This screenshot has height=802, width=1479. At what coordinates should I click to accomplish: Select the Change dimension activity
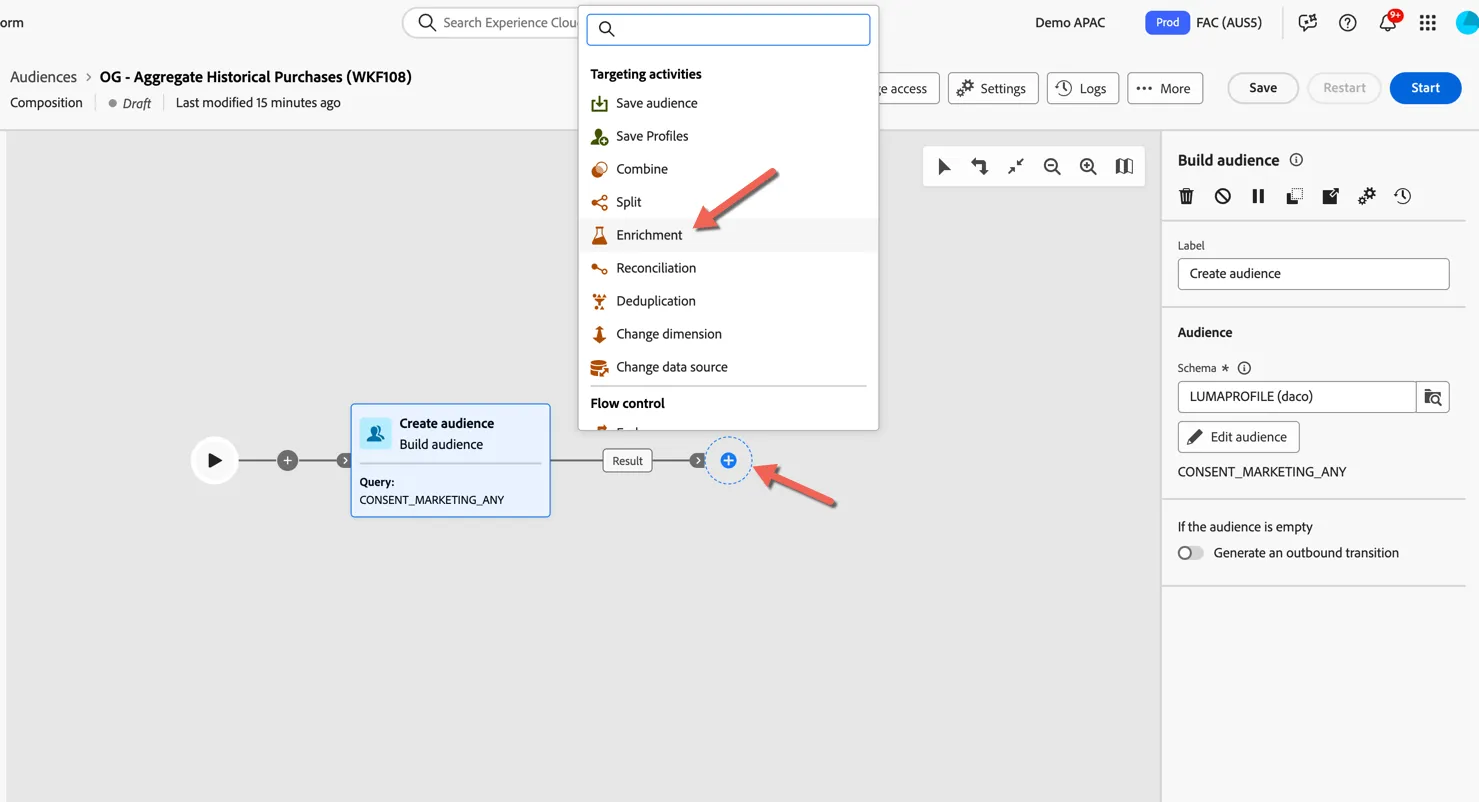[x=728, y=334]
